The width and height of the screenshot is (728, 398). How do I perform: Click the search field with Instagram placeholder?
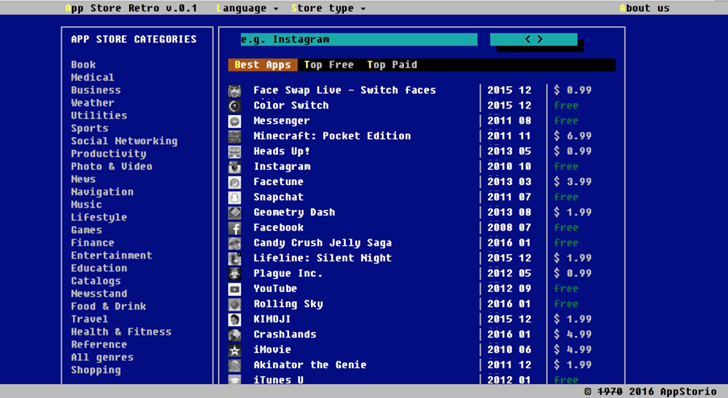point(359,39)
